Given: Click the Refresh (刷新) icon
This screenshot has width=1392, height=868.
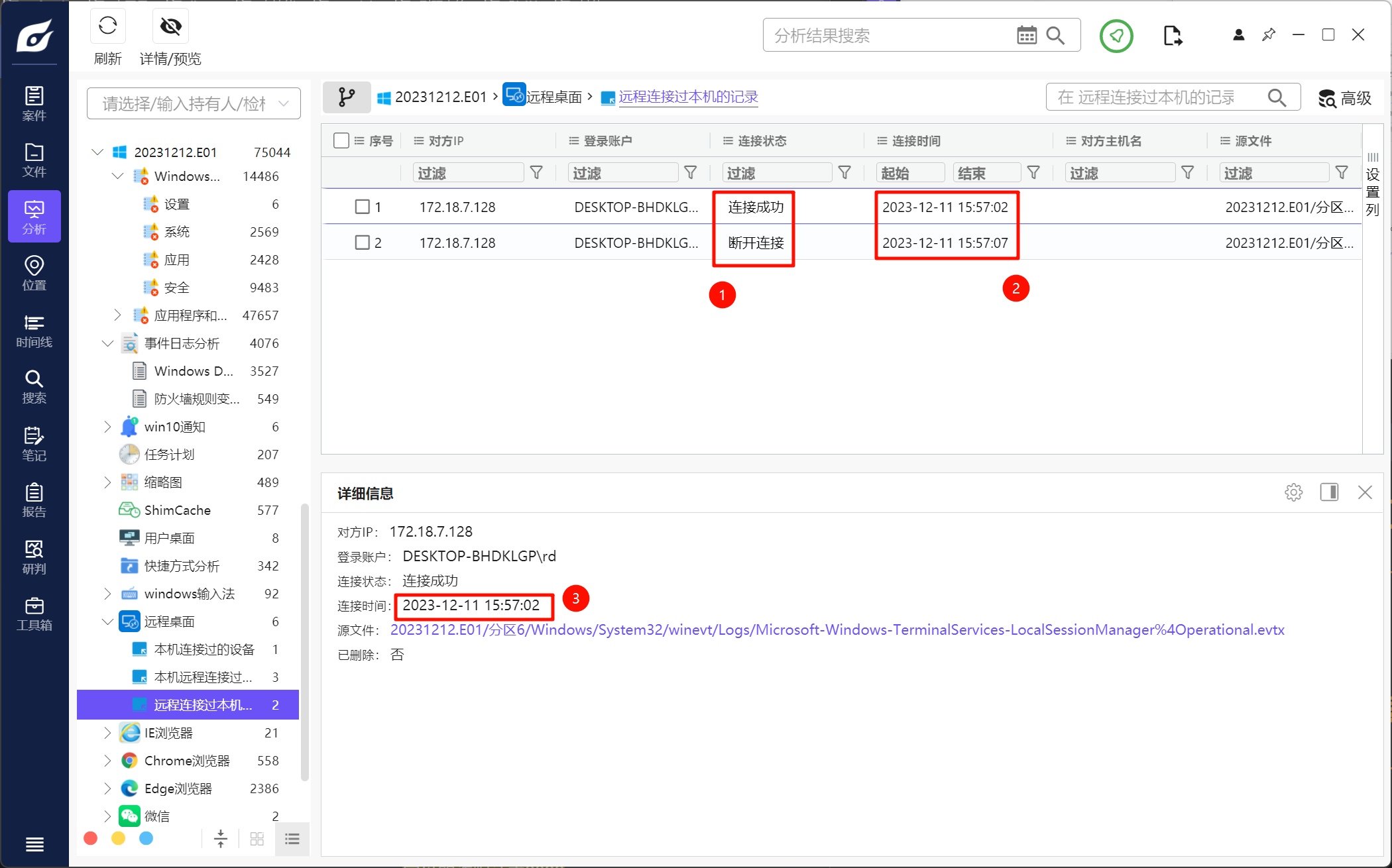Looking at the screenshot, I should pyautogui.click(x=107, y=27).
